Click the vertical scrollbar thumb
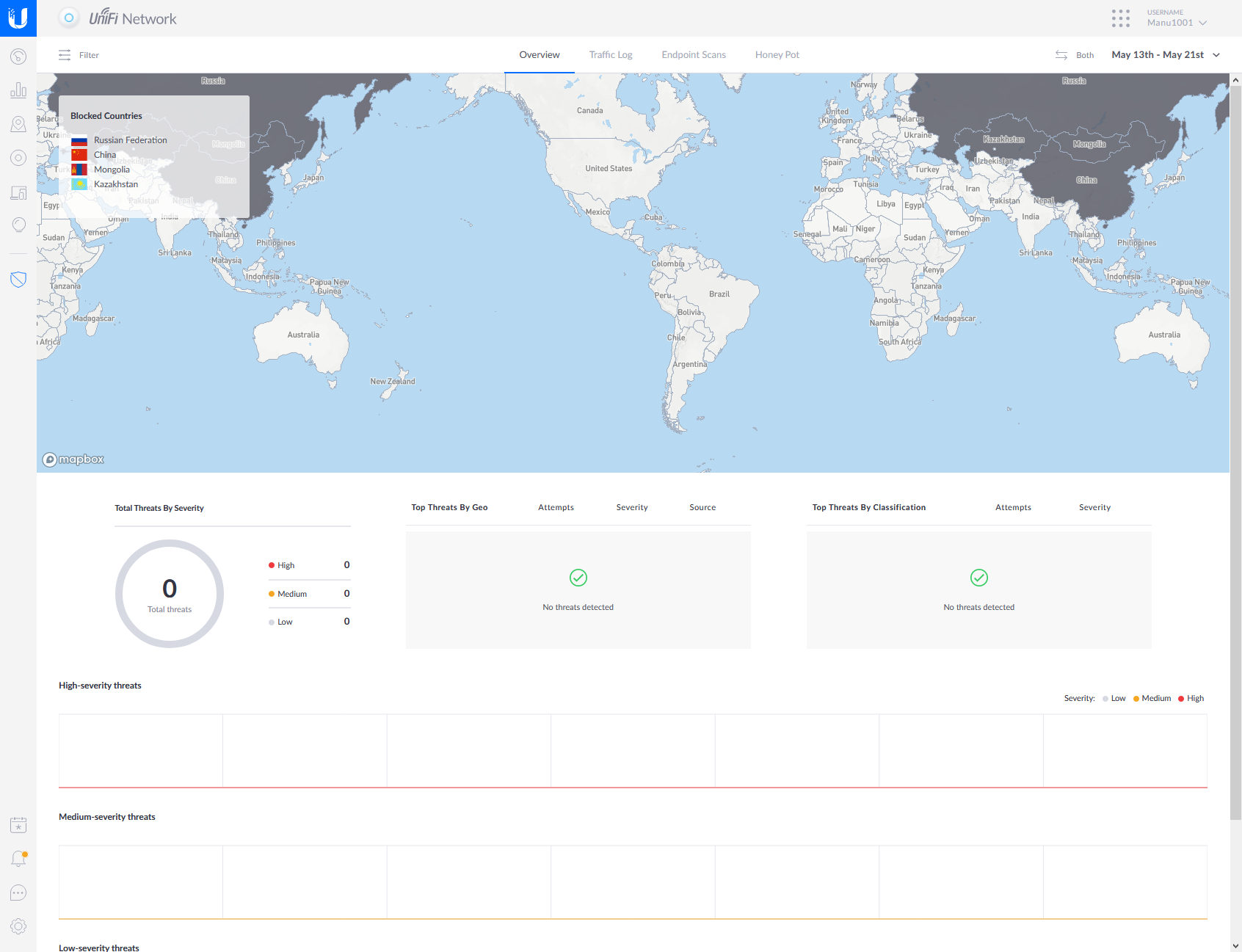The height and width of the screenshot is (952, 1242). click(x=1236, y=452)
